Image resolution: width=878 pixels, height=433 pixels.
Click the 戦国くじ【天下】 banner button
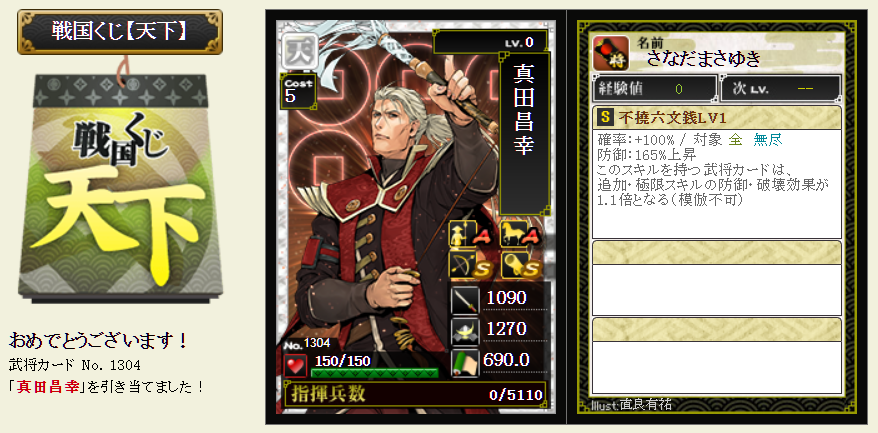(120, 31)
